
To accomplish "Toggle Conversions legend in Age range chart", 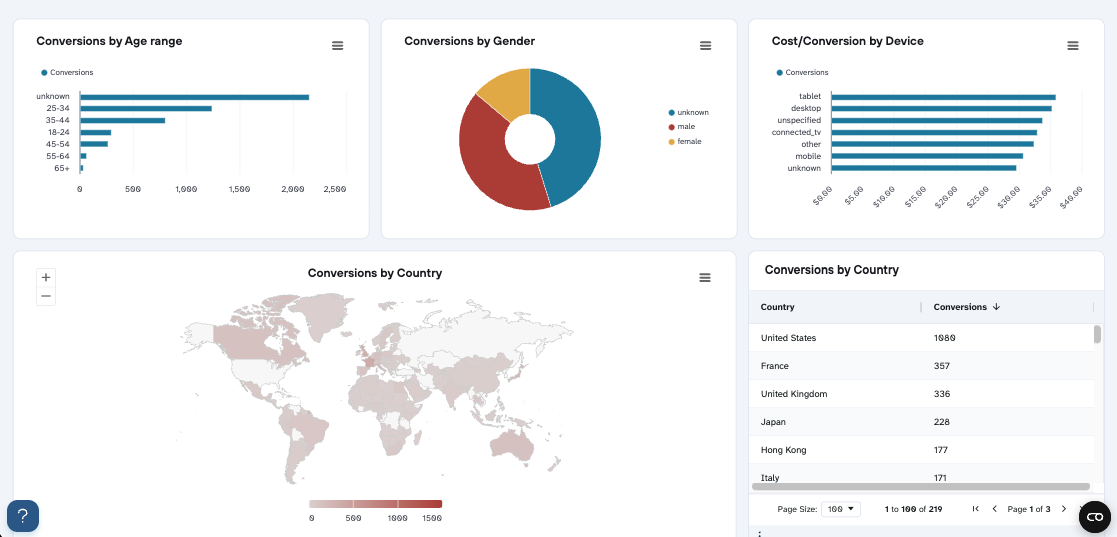I will coord(67,73).
